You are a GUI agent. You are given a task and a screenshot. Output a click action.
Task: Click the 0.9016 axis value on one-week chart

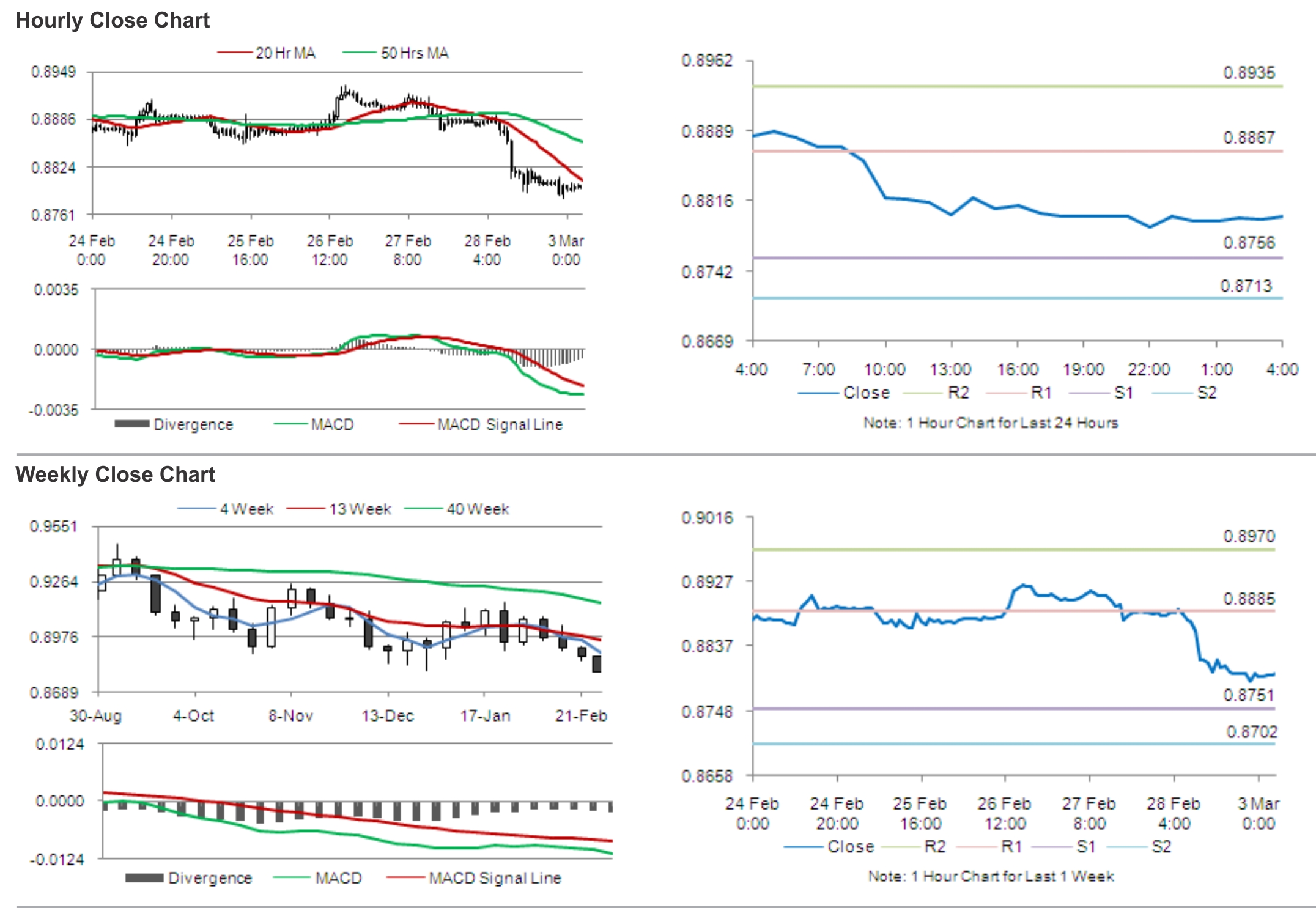[707, 518]
